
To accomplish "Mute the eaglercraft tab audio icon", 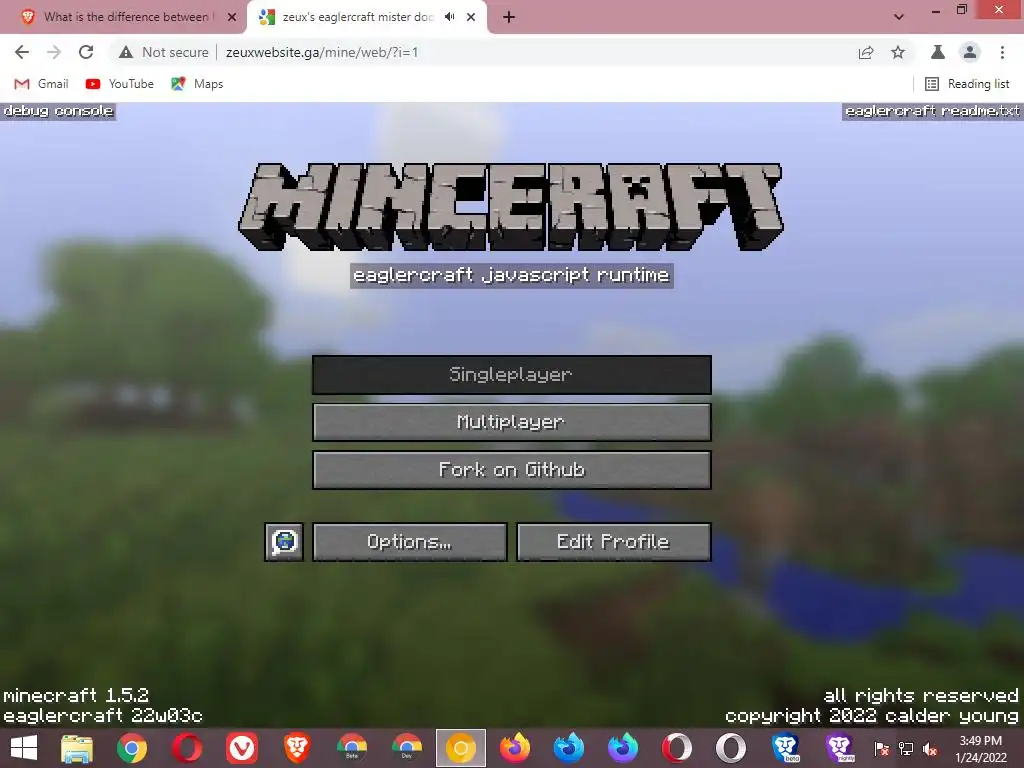I will coord(449,17).
